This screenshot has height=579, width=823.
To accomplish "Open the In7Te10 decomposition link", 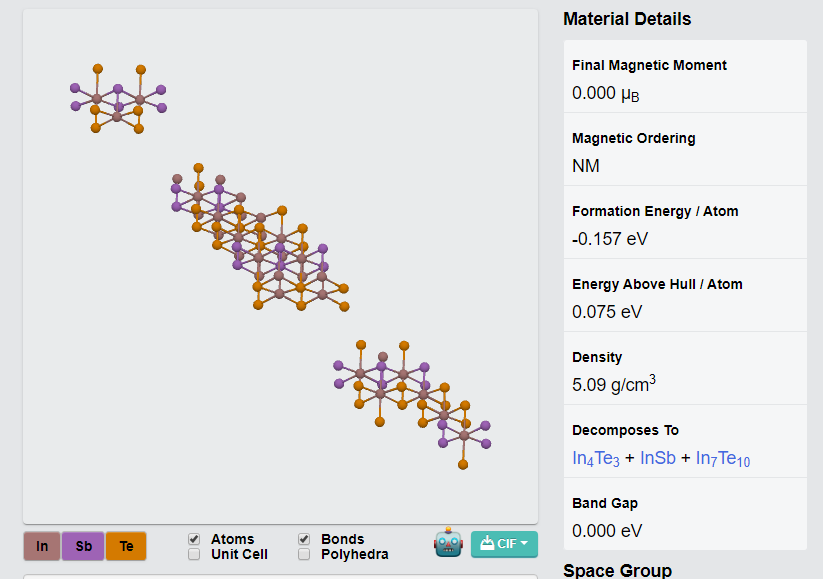I will click(x=723, y=458).
